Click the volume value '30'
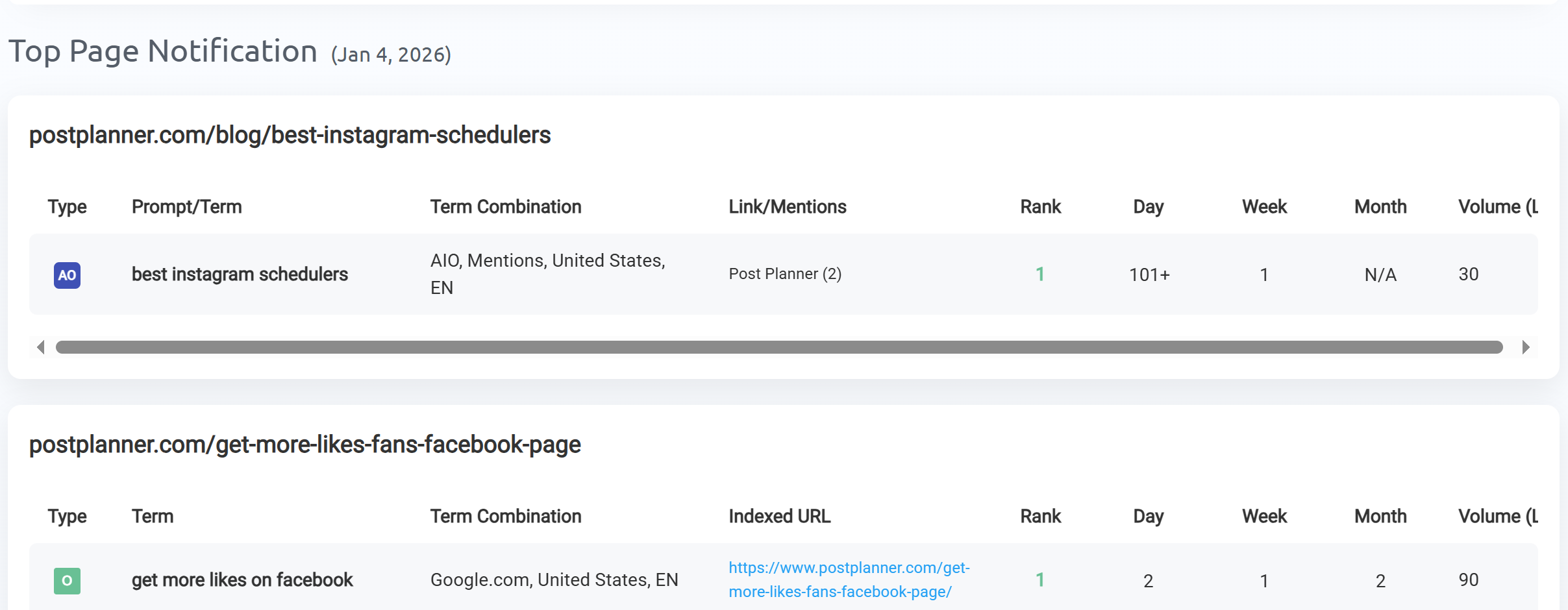The width and height of the screenshot is (1568, 610). pos(1469,274)
